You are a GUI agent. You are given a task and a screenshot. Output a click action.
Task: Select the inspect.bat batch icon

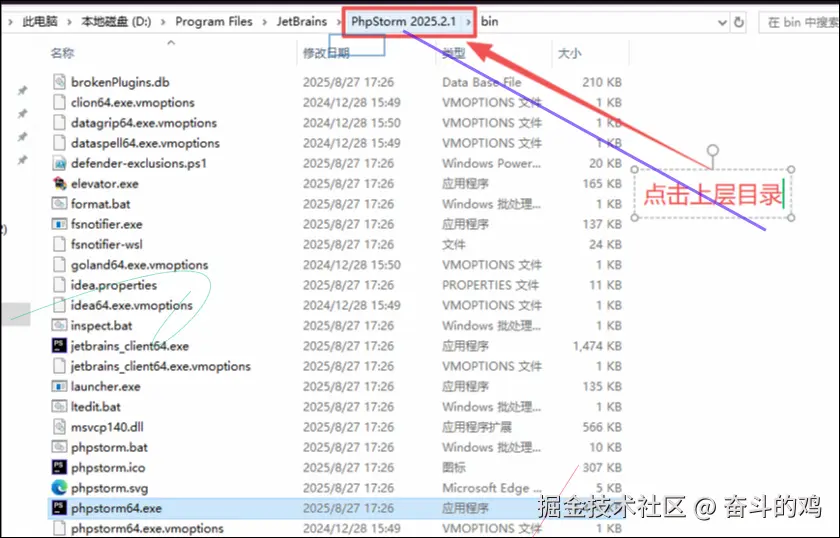59,325
